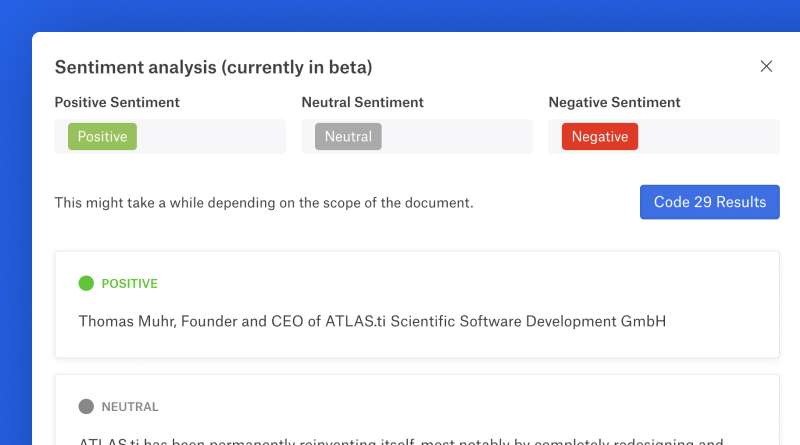
Task: Click the Sentiment analysis dialog title
Action: point(213,68)
